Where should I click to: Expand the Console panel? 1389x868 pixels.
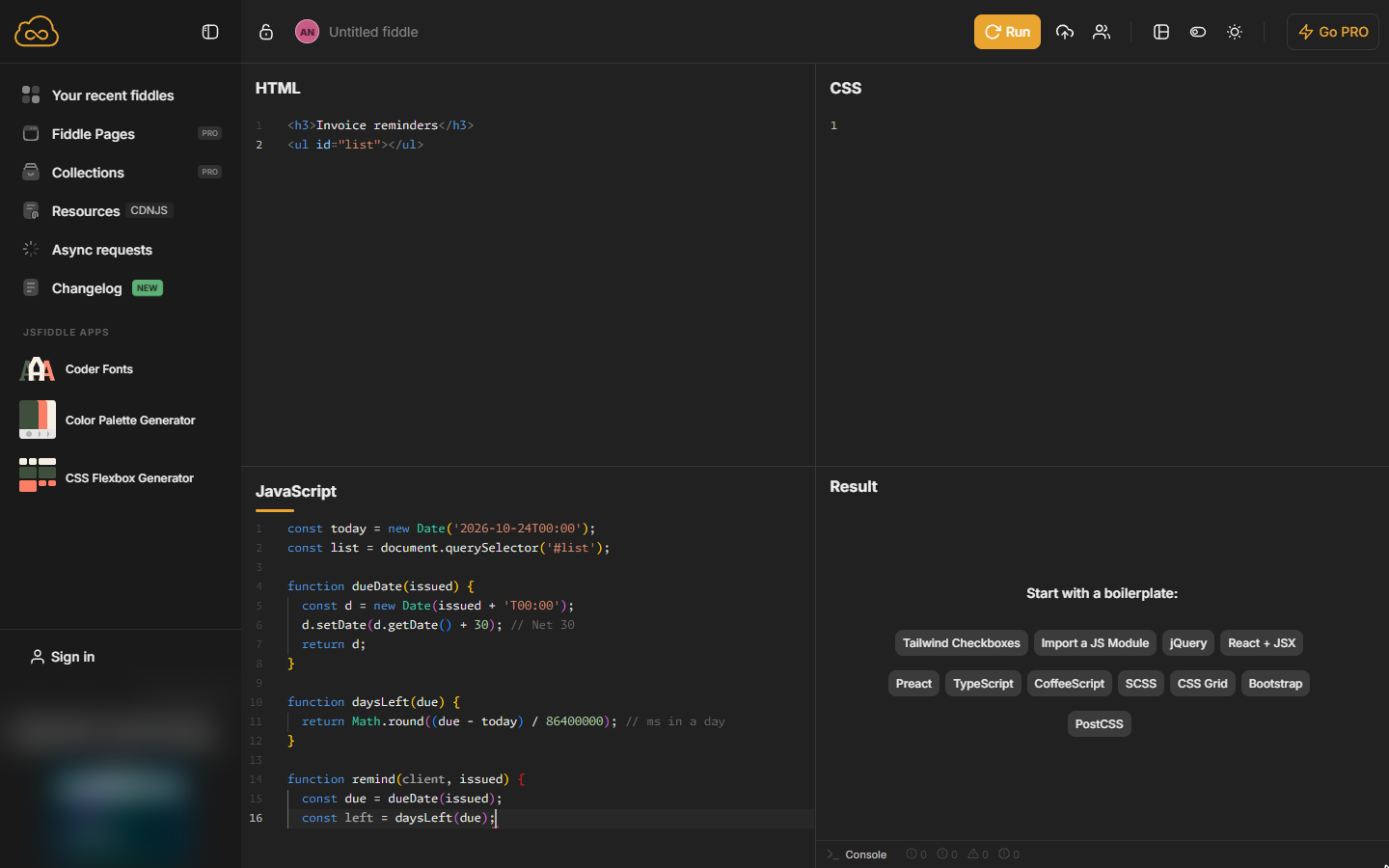click(857, 854)
